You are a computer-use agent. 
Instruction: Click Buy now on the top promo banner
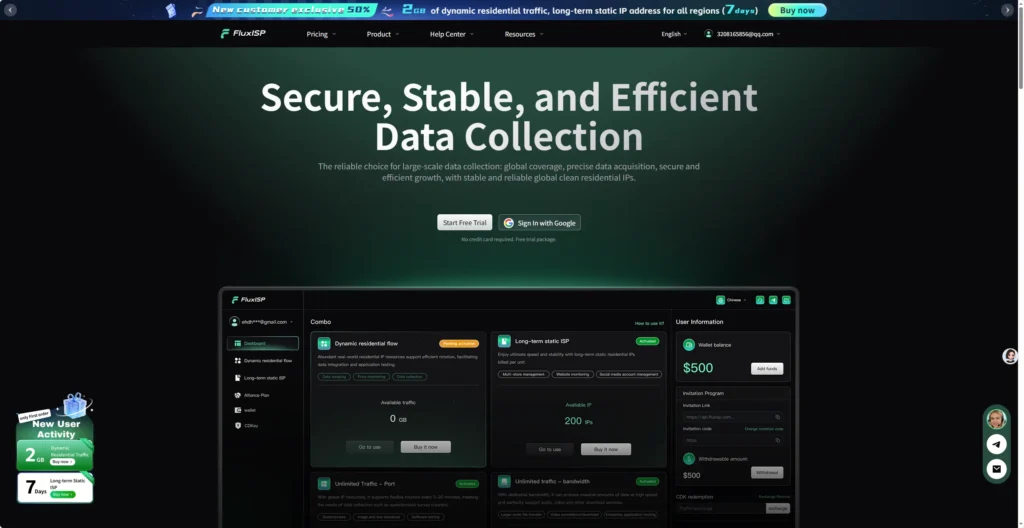point(797,10)
